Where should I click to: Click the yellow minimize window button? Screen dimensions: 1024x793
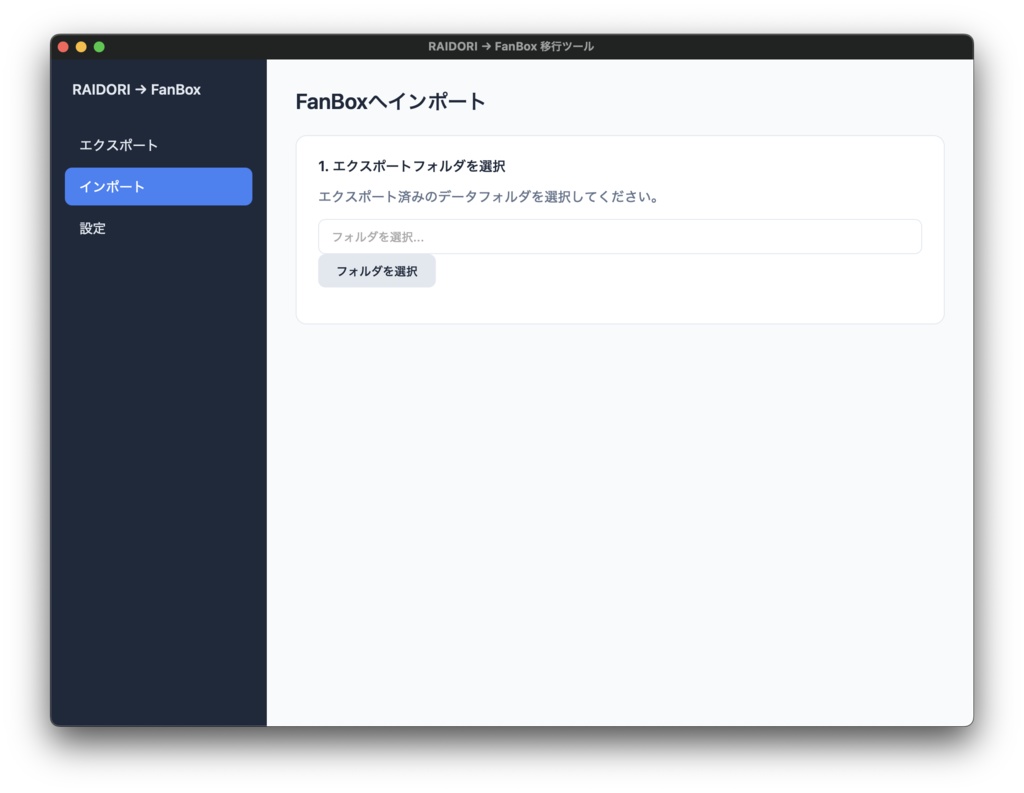tap(80, 46)
